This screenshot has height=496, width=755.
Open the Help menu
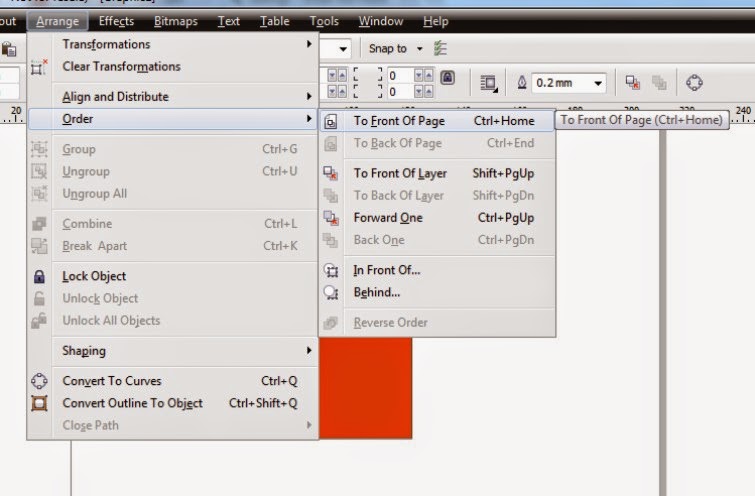(x=436, y=21)
